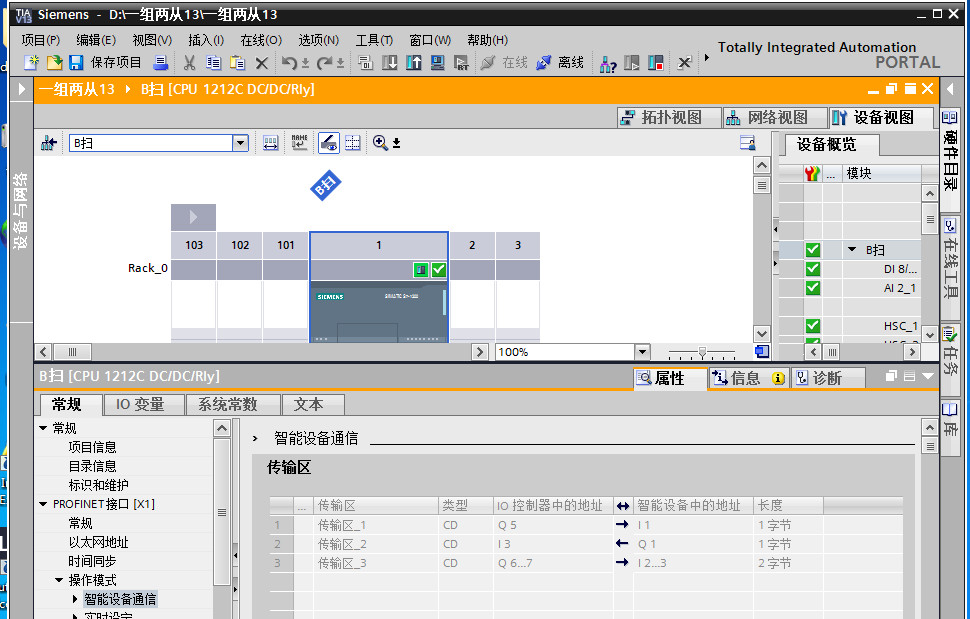Viewport: 970px width, 619px height.
Task: Select 项目信息 in the properties tree
Action: 92,447
